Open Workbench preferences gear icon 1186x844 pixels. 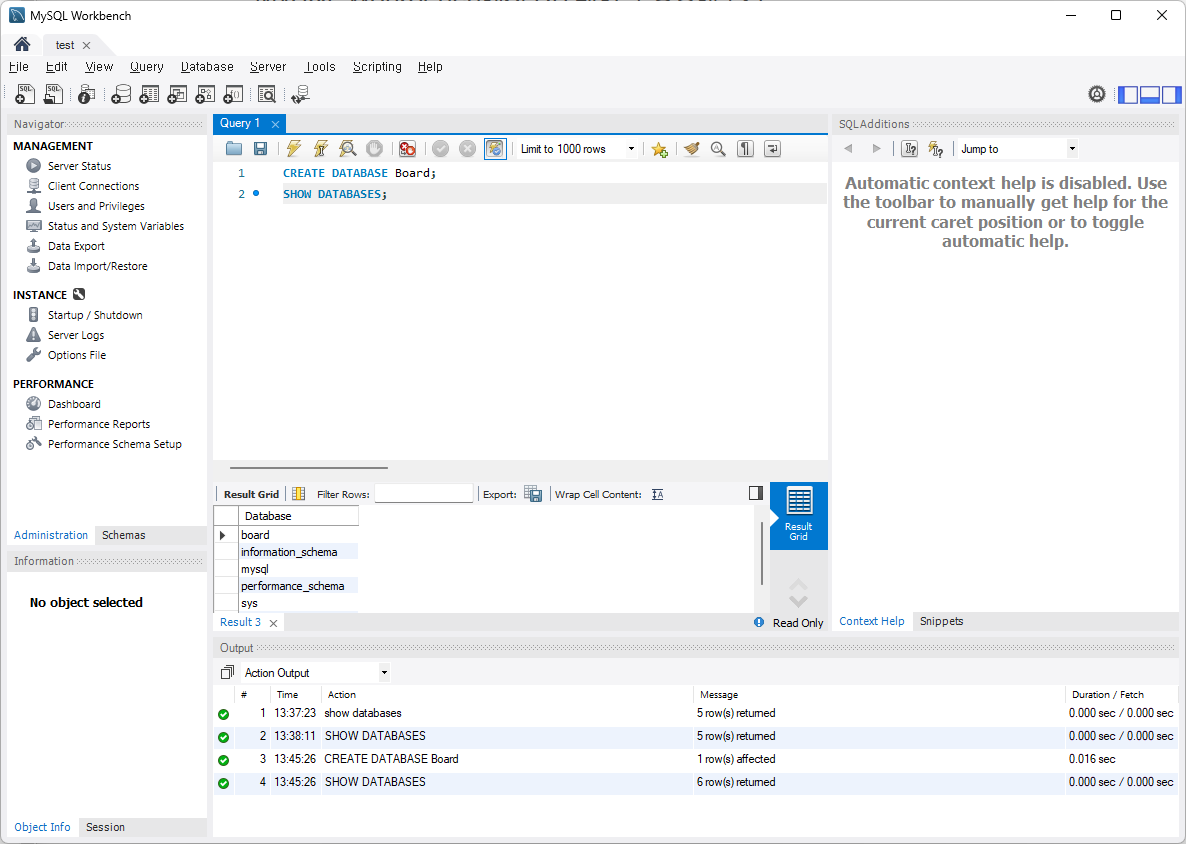(1097, 94)
